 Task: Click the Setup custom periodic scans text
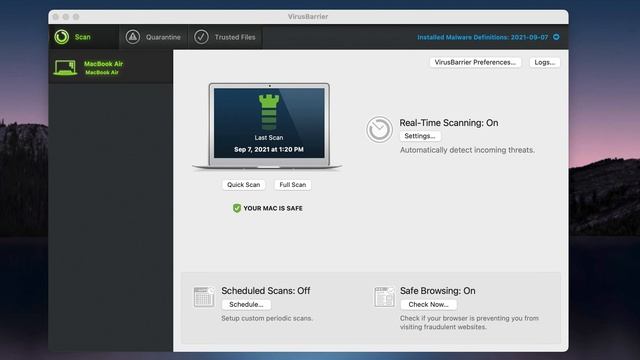coord(267,318)
